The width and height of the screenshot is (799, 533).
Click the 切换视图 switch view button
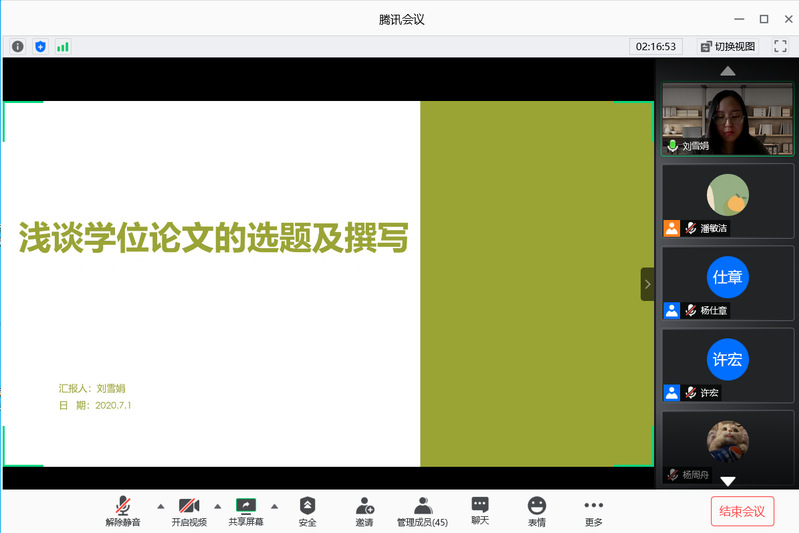pyautogui.click(x=728, y=46)
